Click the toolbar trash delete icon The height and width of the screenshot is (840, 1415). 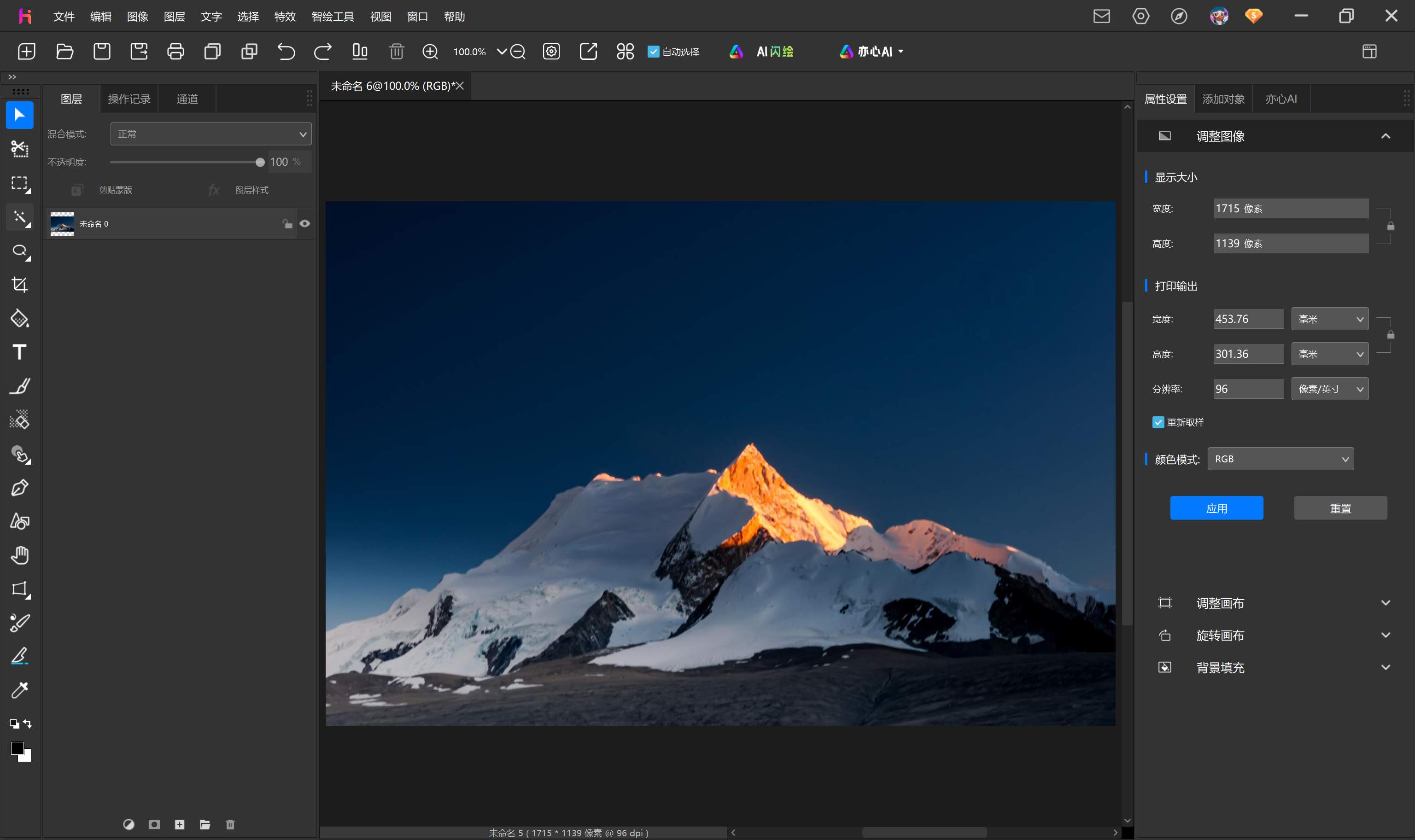point(397,52)
